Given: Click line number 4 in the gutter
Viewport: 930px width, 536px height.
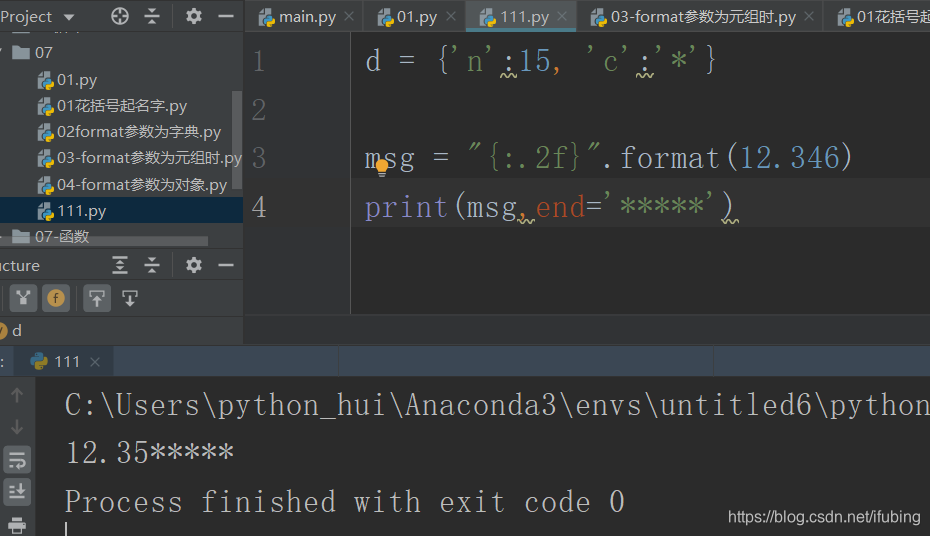Looking at the screenshot, I should (x=259, y=207).
